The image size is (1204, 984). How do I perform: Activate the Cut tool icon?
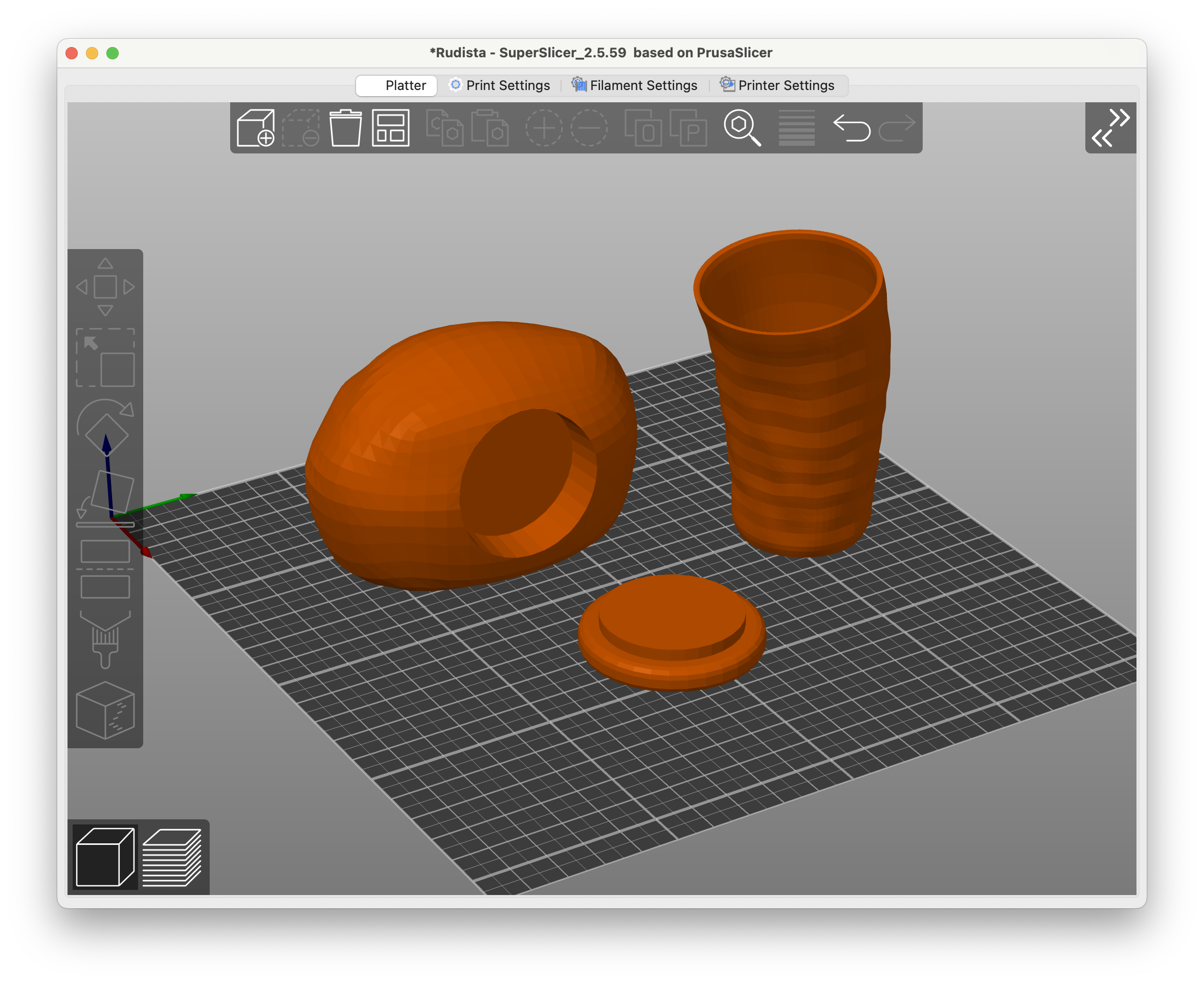105,569
